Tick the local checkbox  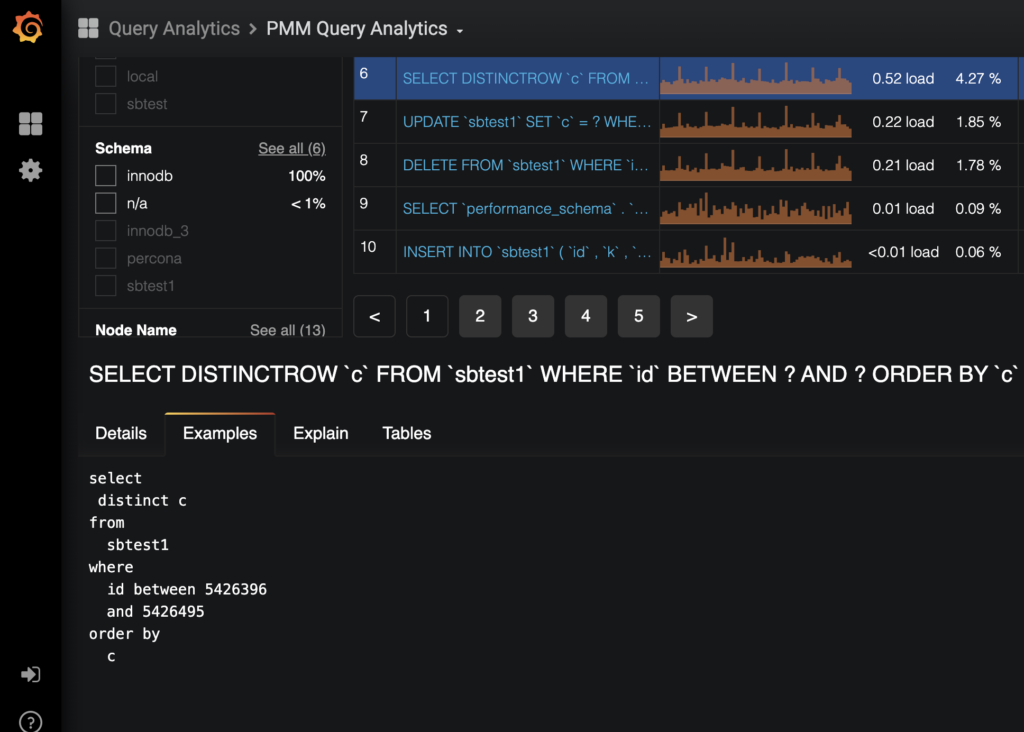(105, 76)
